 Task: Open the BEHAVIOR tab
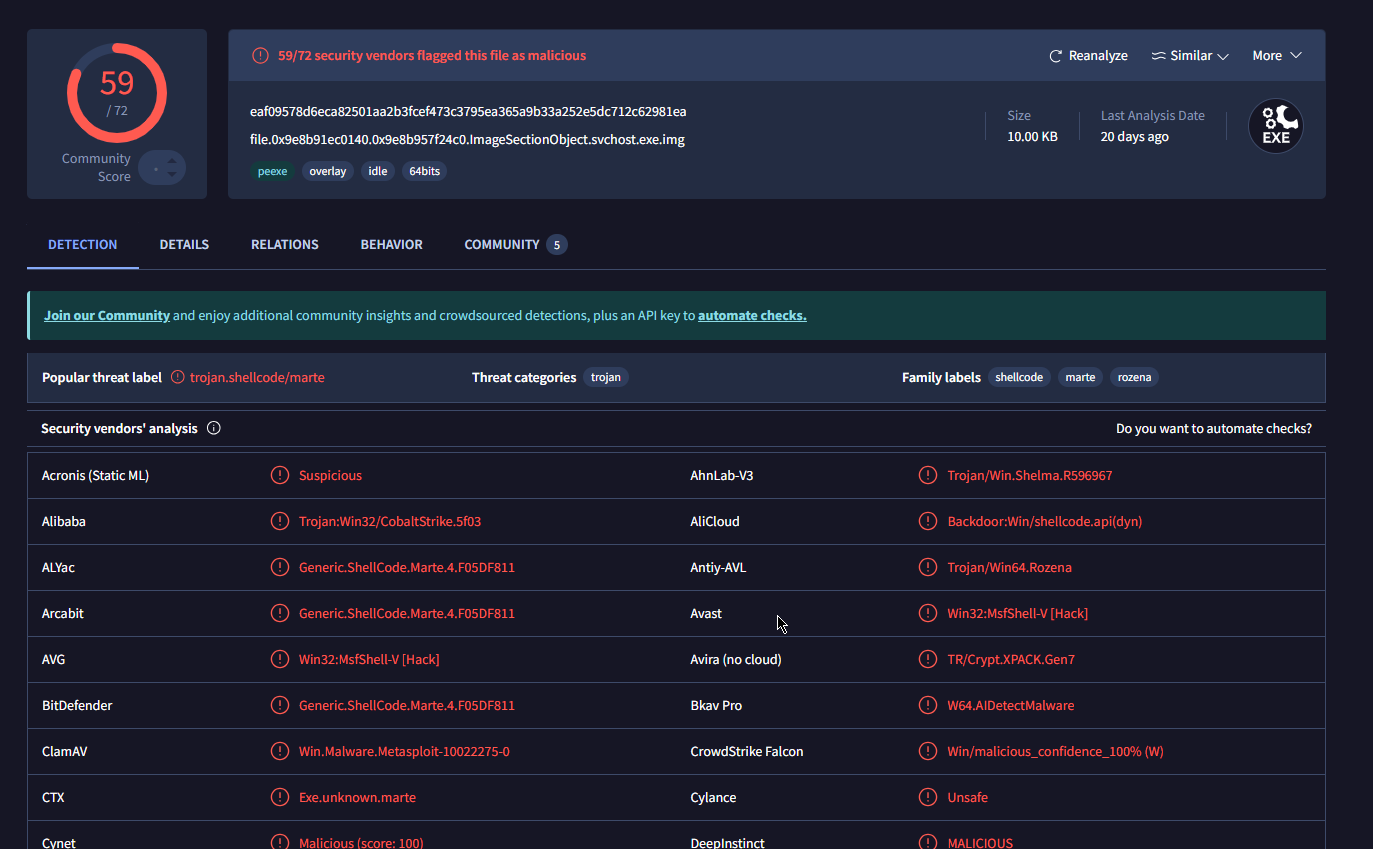[x=392, y=245]
